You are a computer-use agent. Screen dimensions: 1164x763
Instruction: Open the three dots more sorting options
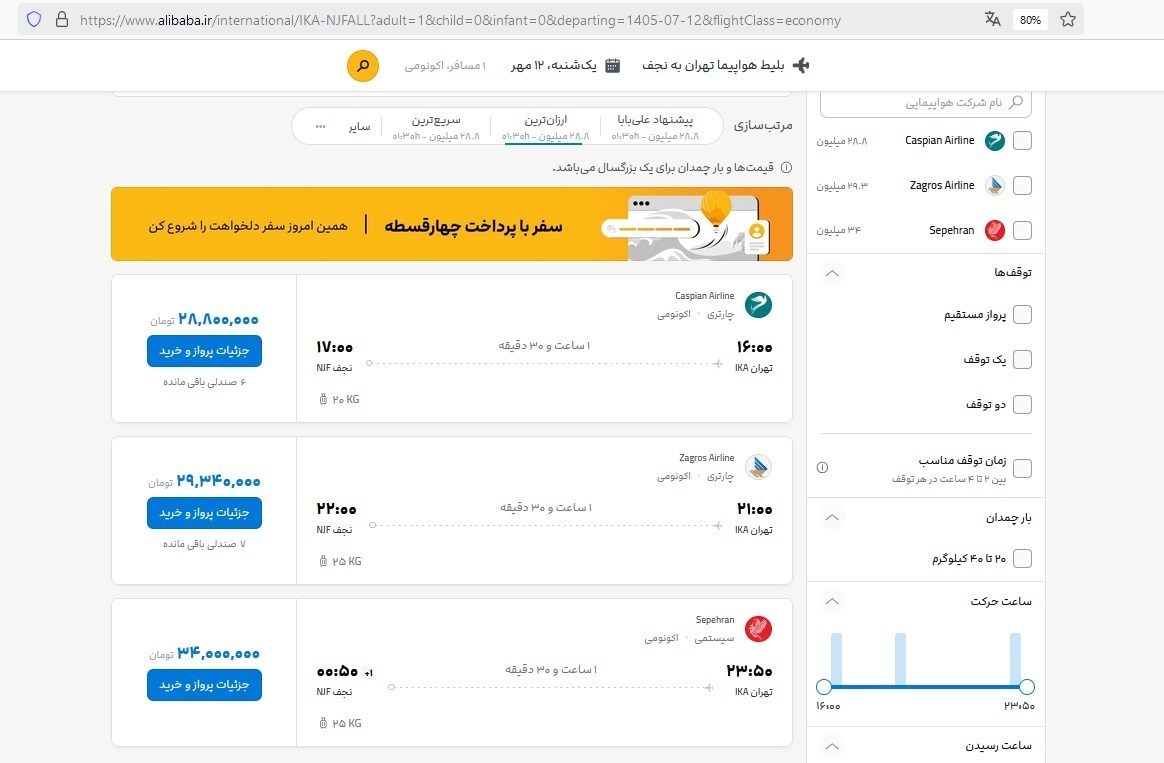(321, 126)
